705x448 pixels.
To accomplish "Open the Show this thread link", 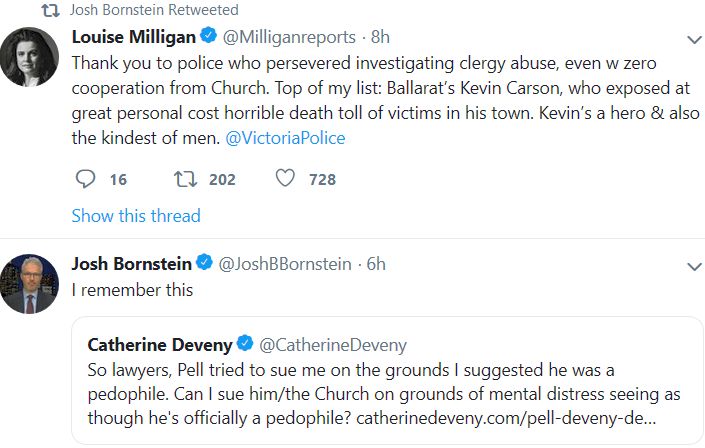I will coord(136,216).
